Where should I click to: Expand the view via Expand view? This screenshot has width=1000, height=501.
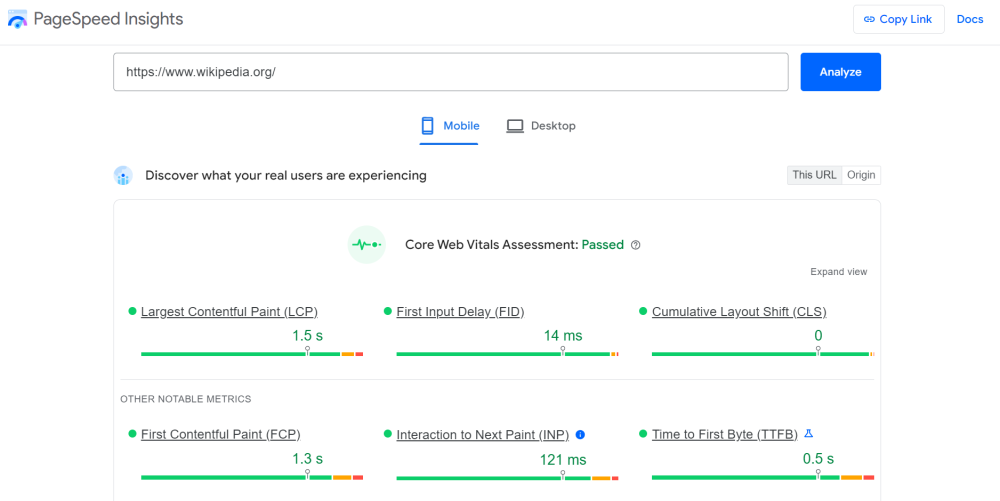coord(839,272)
